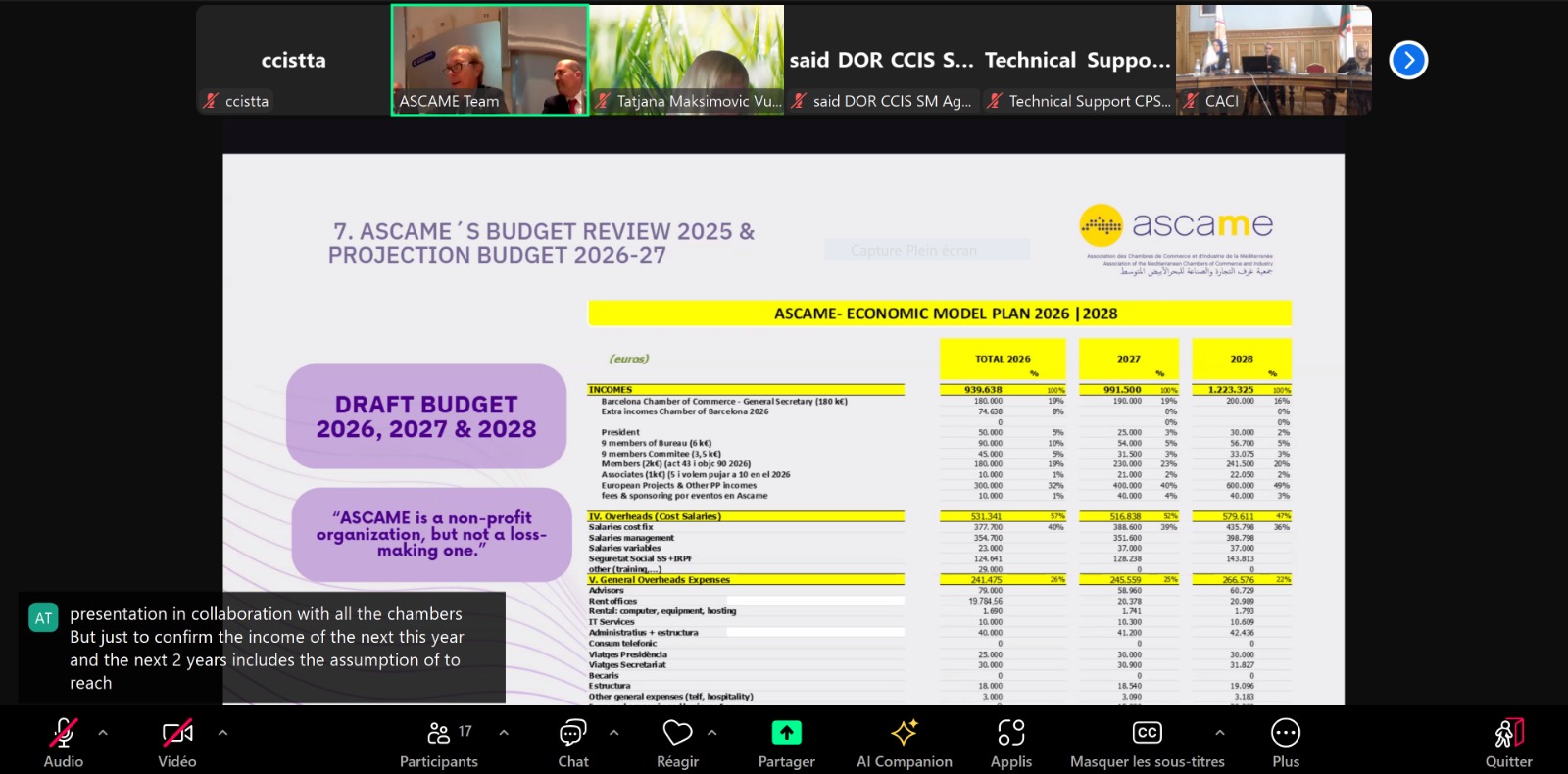This screenshot has width=1568, height=774.
Task: Click the live caption text box
Action: point(263,648)
